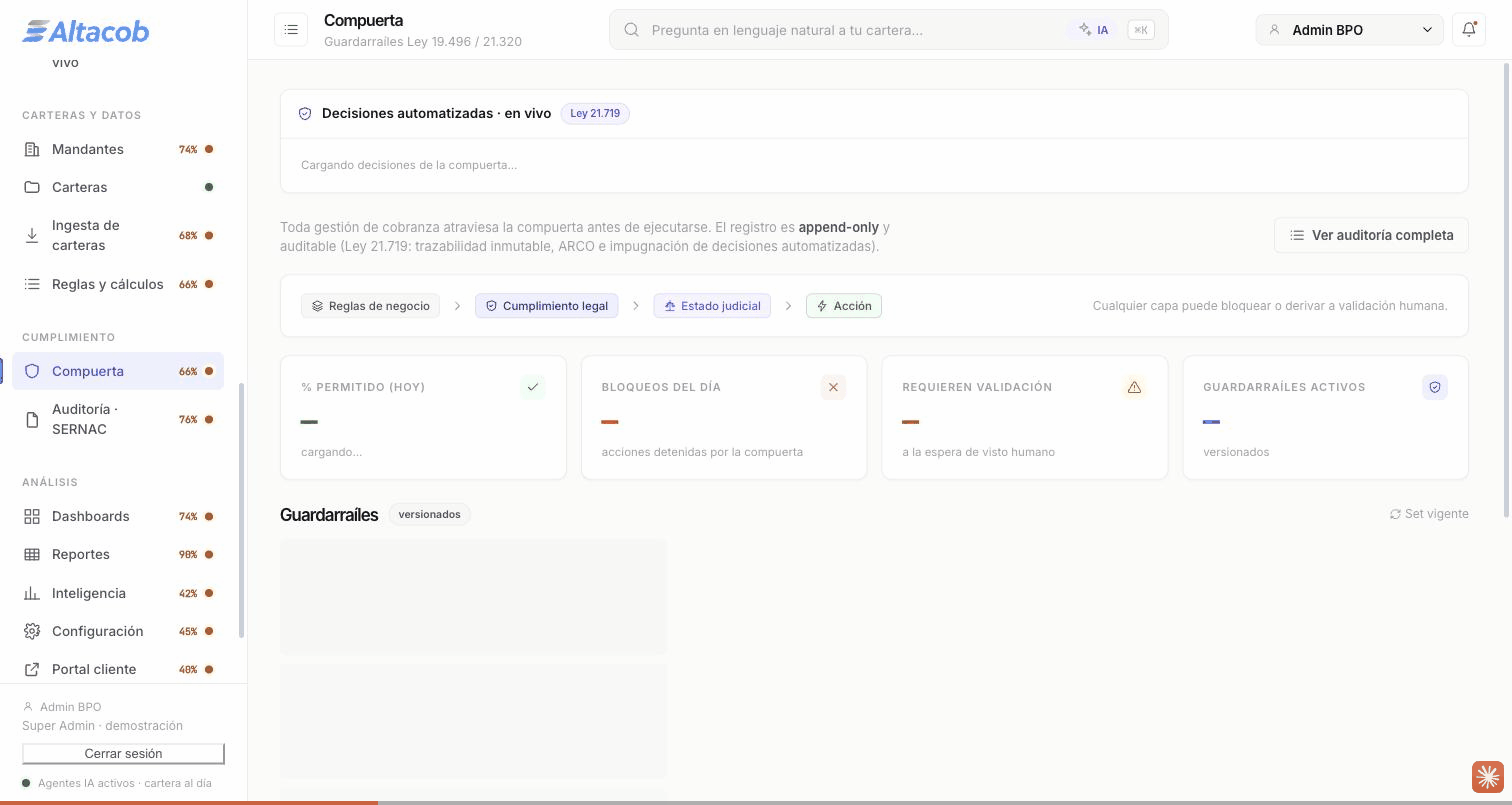The image size is (1512, 805).
Task: Click the Inteligencia bar chart icon
Action: click(x=32, y=593)
